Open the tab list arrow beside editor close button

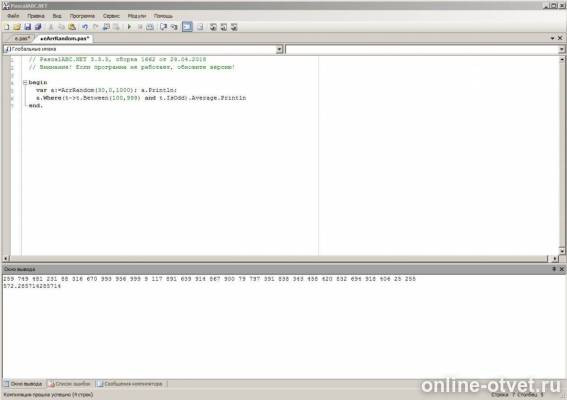point(553,38)
